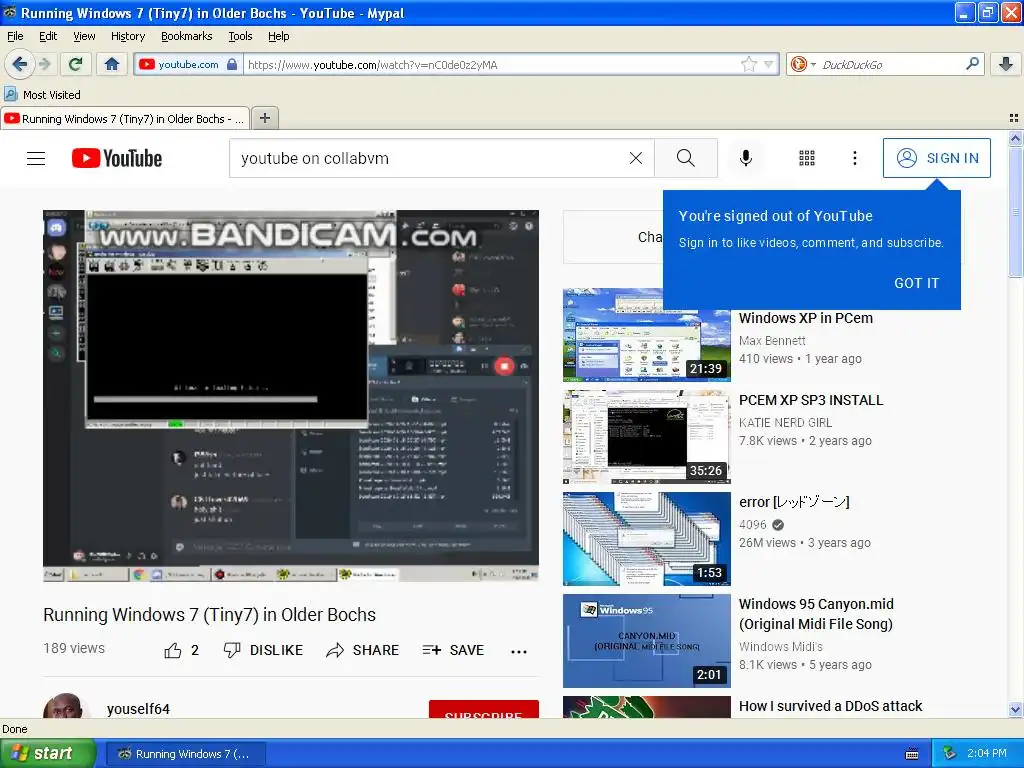Click the youtube.com site identity badge
This screenshot has height=768, width=1024.
(x=188, y=64)
